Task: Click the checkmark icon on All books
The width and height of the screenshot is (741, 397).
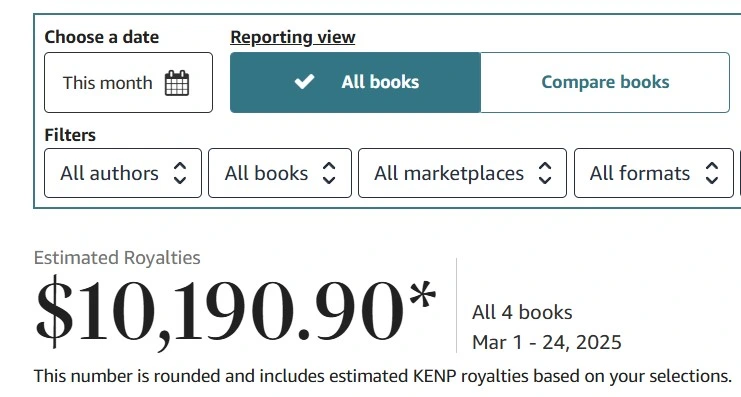Action: pos(304,82)
